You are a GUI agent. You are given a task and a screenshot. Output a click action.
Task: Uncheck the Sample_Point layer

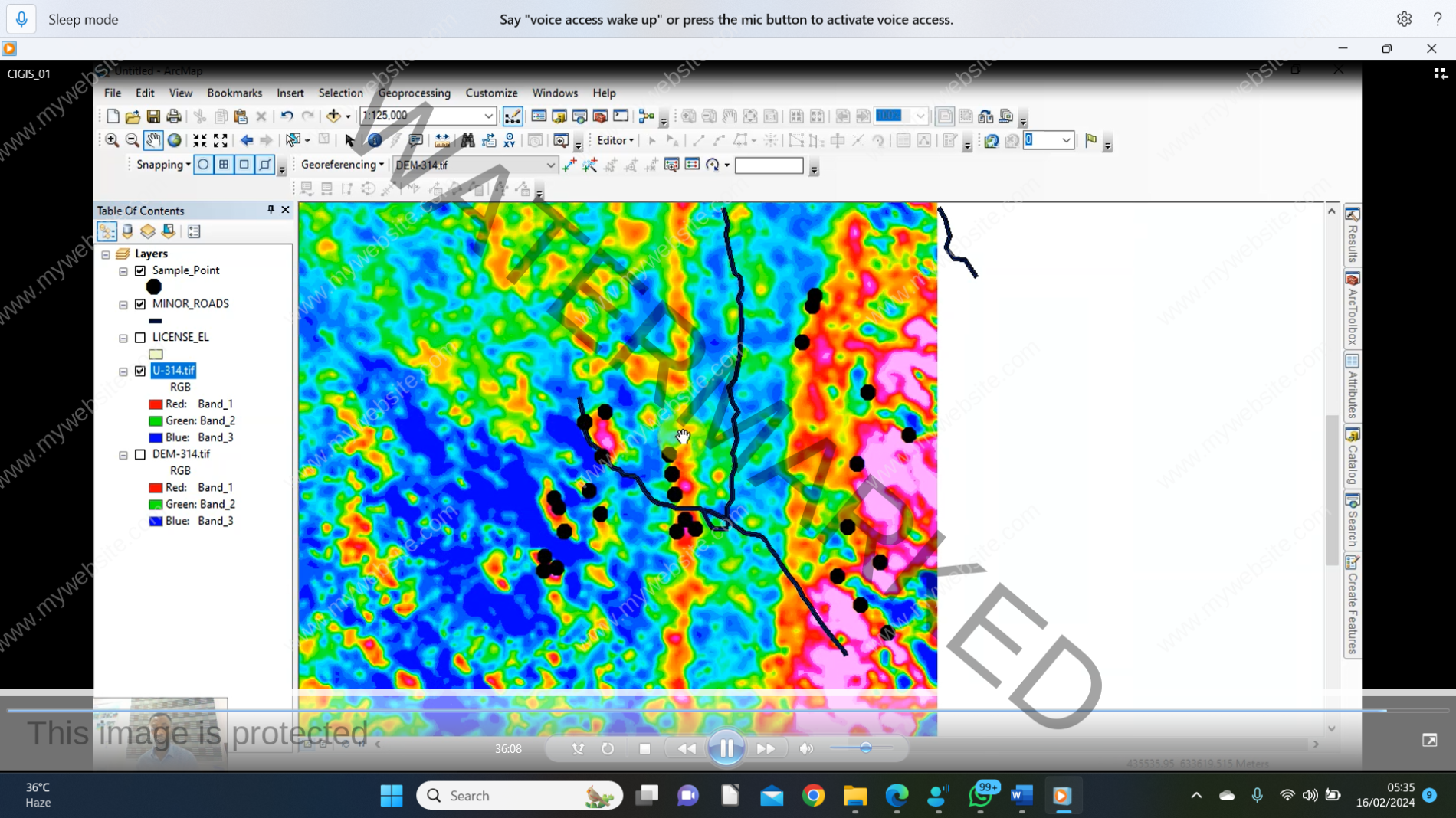[x=140, y=270]
